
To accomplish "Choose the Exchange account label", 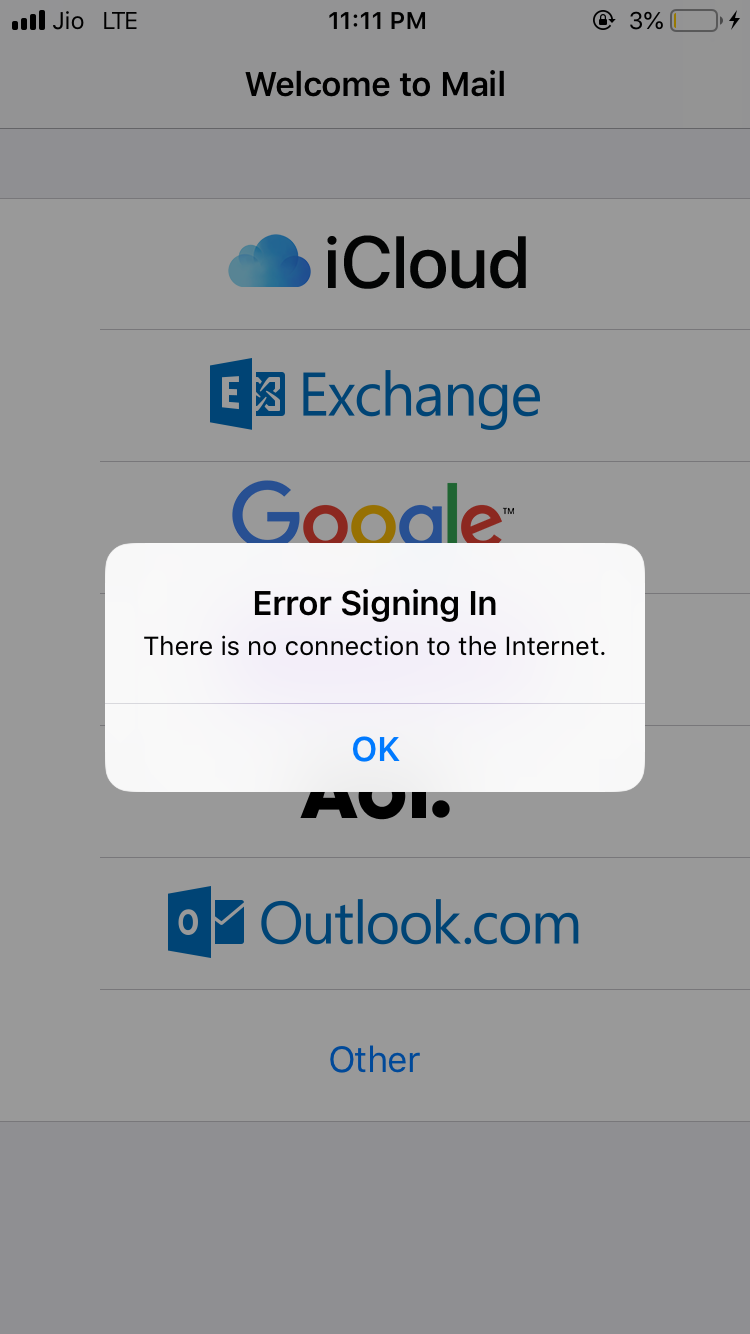I will (420, 396).
